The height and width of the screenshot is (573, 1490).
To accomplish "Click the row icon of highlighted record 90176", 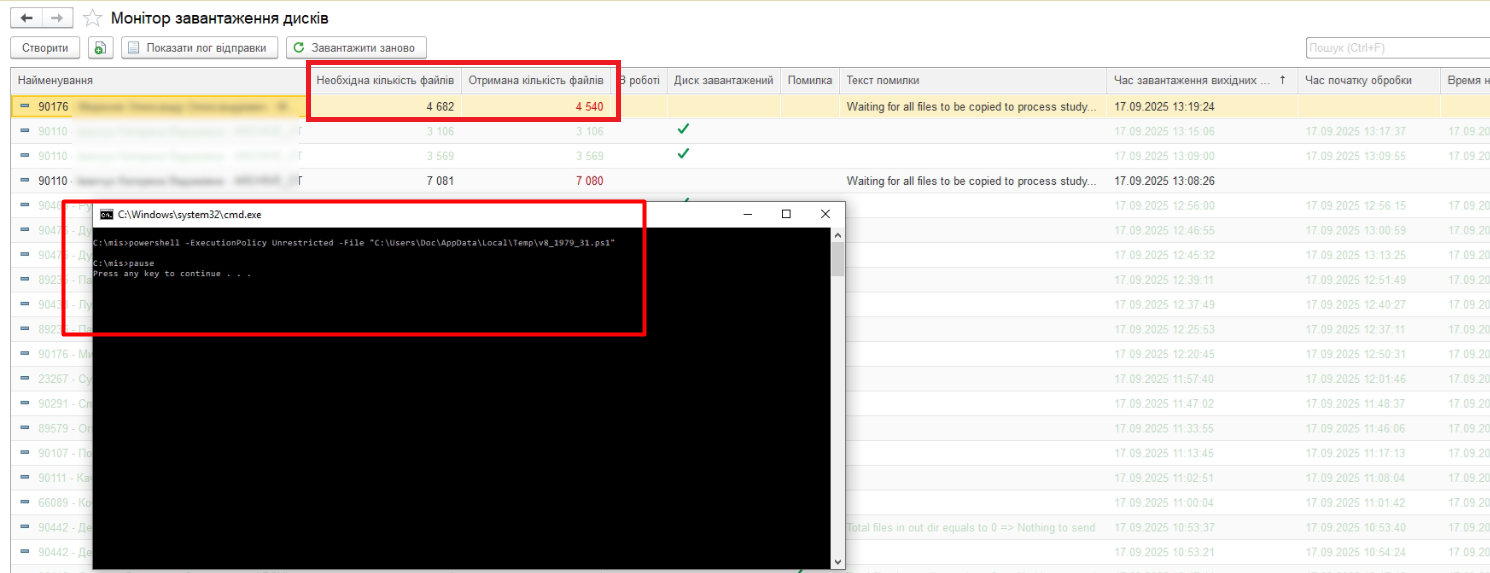I will (x=25, y=105).
